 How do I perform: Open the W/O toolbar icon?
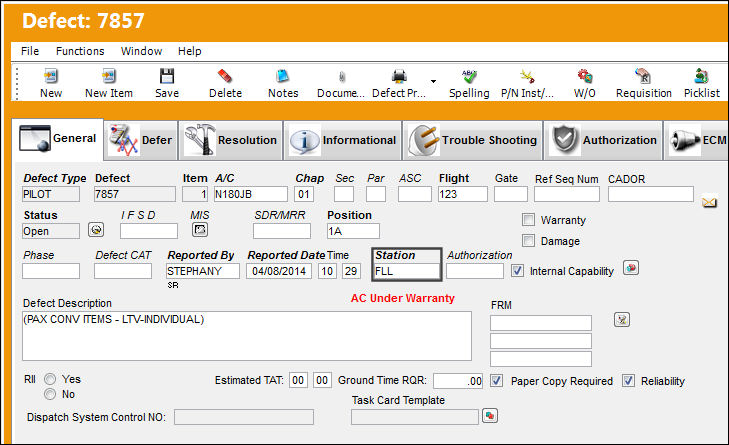[585, 76]
